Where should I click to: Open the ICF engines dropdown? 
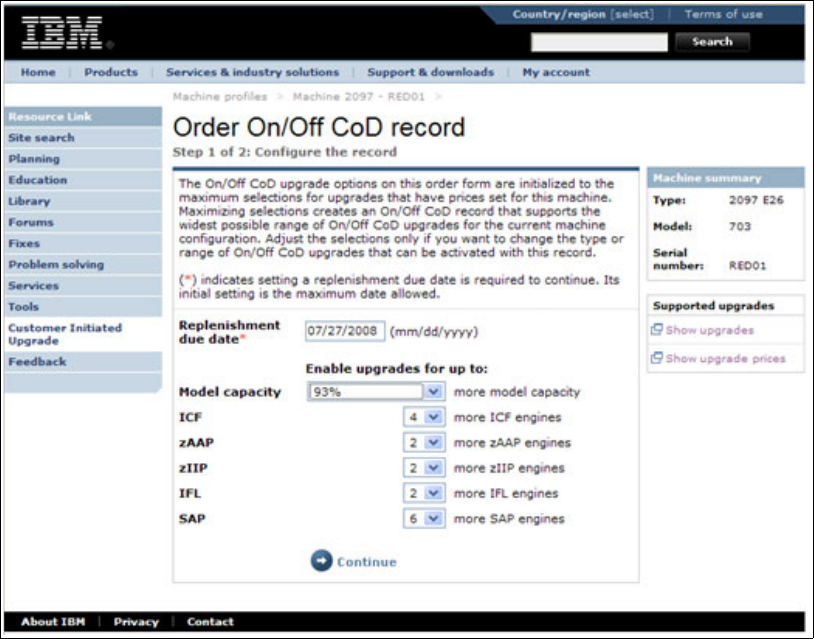point(424,417)
